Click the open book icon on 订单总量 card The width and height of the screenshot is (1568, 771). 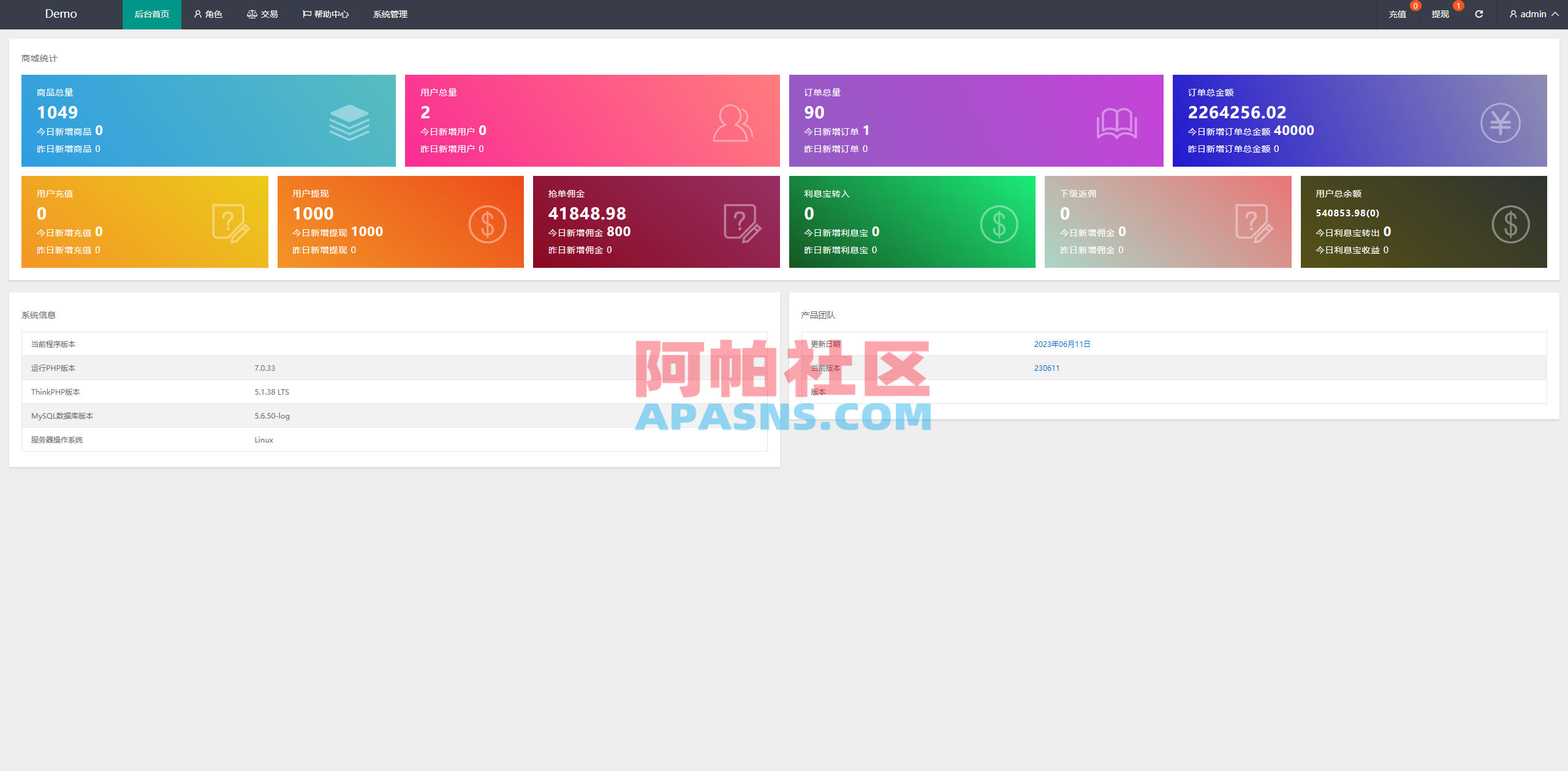click(x=1116, y=122)
